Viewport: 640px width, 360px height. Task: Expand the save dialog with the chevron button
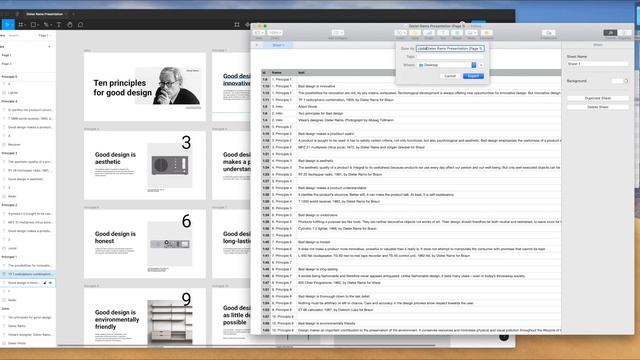481,65
